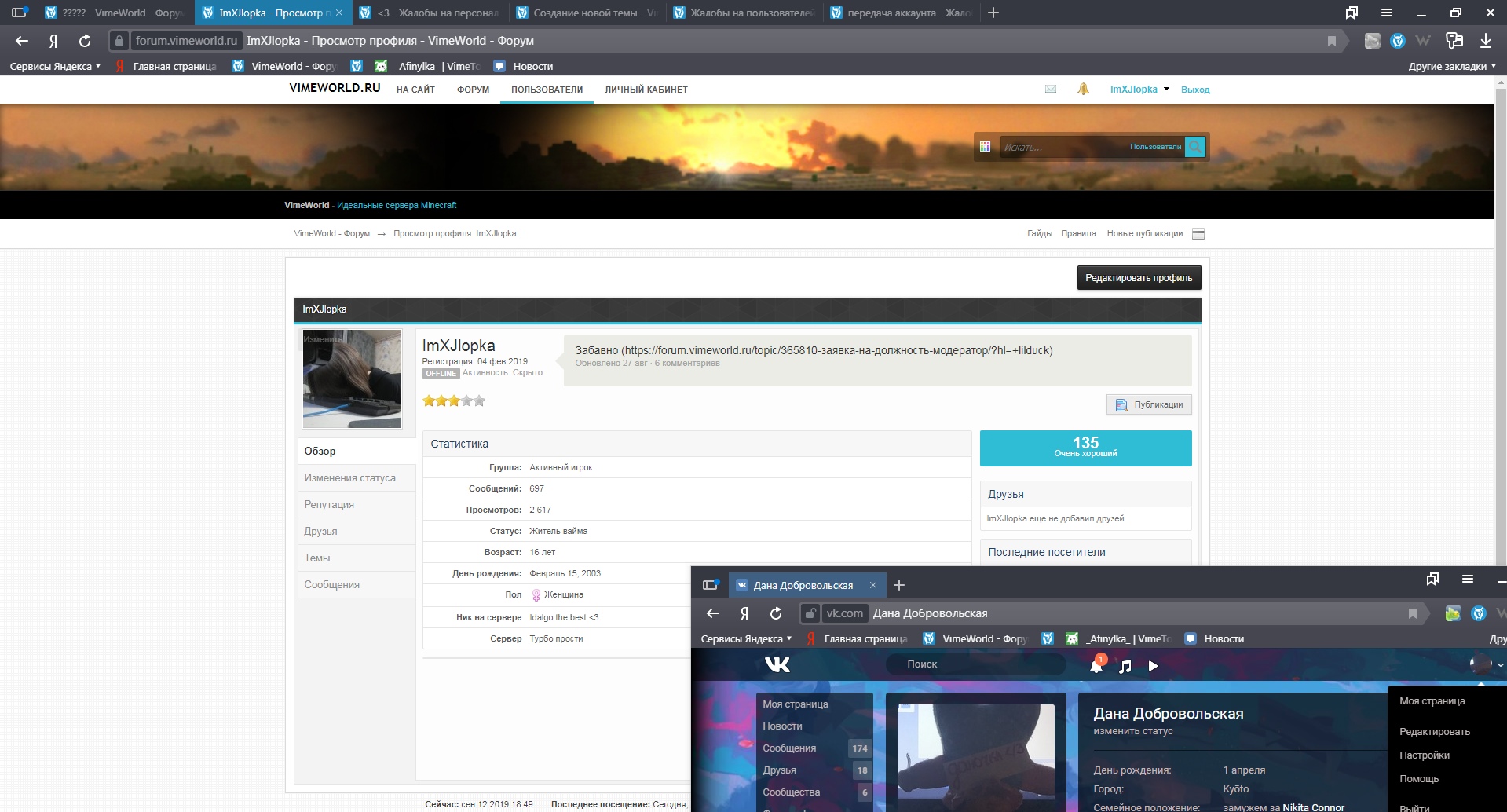
Task: Open the Правила link
Action: tap(1078, 234)
